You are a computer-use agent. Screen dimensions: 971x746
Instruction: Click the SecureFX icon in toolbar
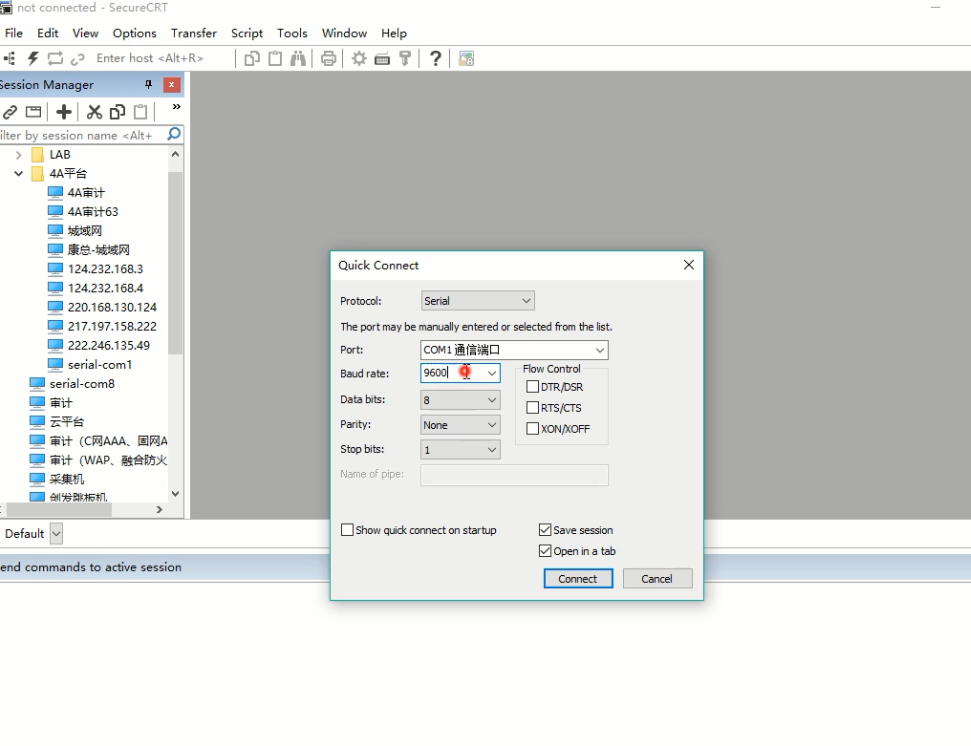(466, 59)
